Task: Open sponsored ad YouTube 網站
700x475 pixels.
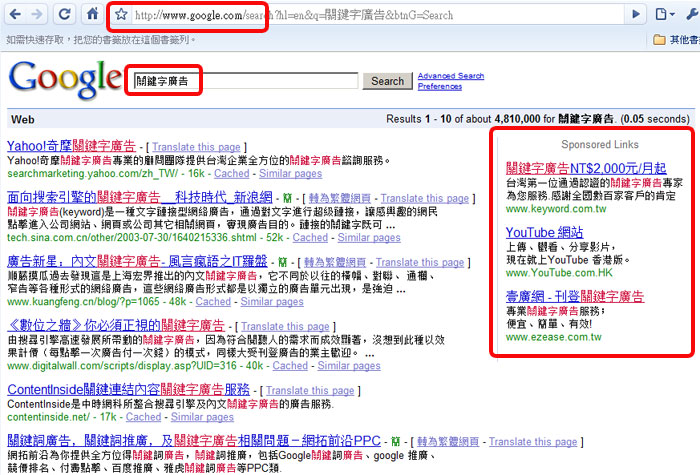Action: click(x=544, y=232)
